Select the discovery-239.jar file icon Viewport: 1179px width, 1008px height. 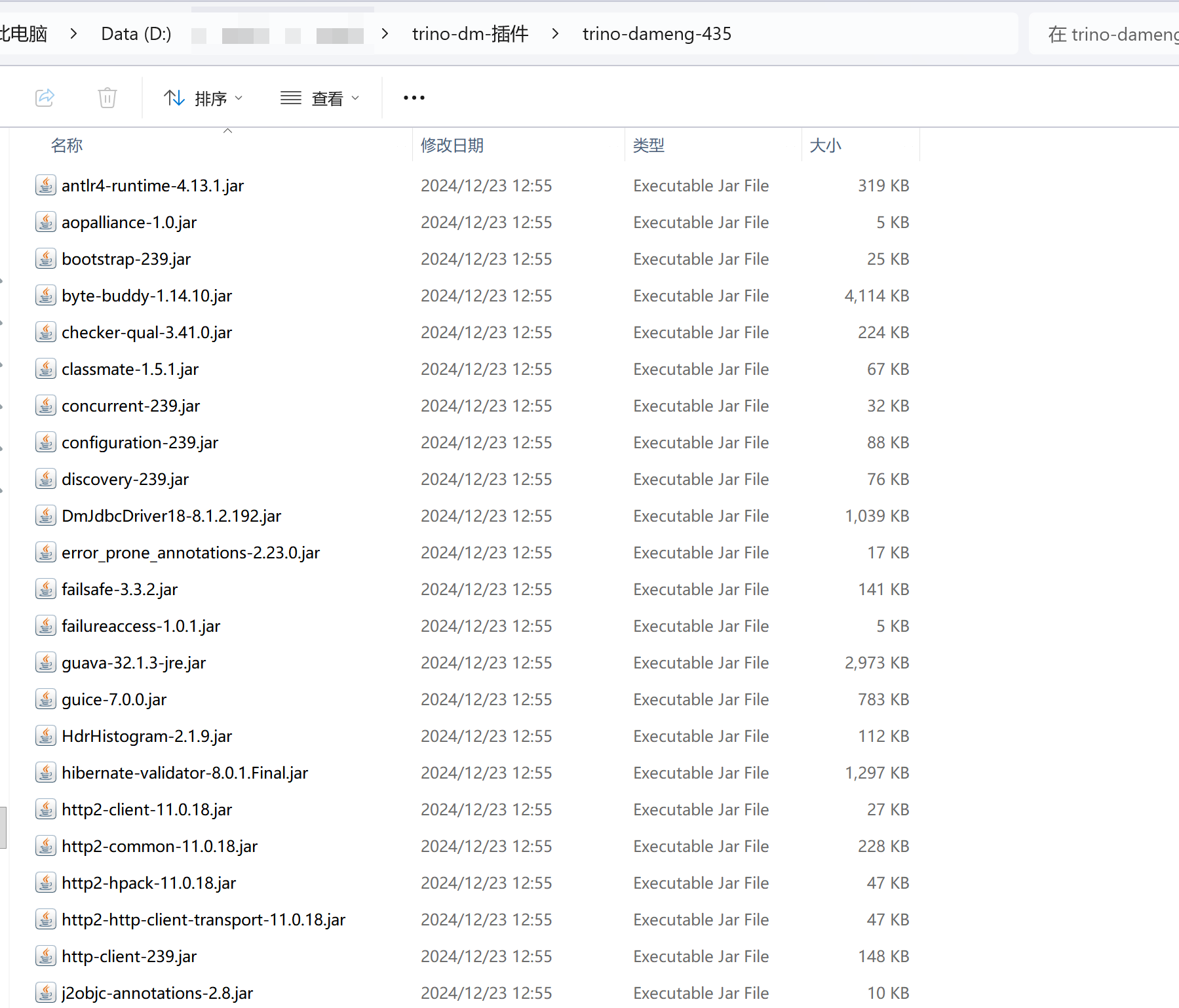pos(45,479)
